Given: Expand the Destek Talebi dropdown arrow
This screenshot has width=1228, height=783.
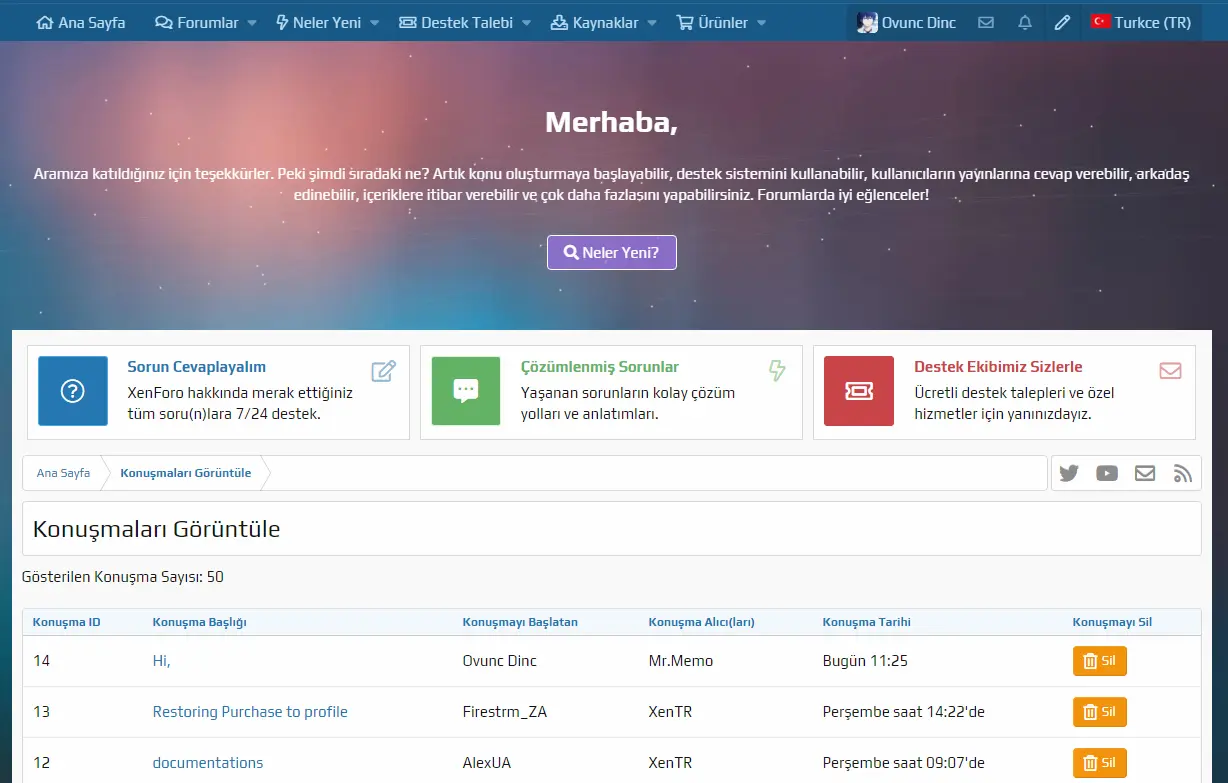Looking at the screenshot, I should pos(527,22).
